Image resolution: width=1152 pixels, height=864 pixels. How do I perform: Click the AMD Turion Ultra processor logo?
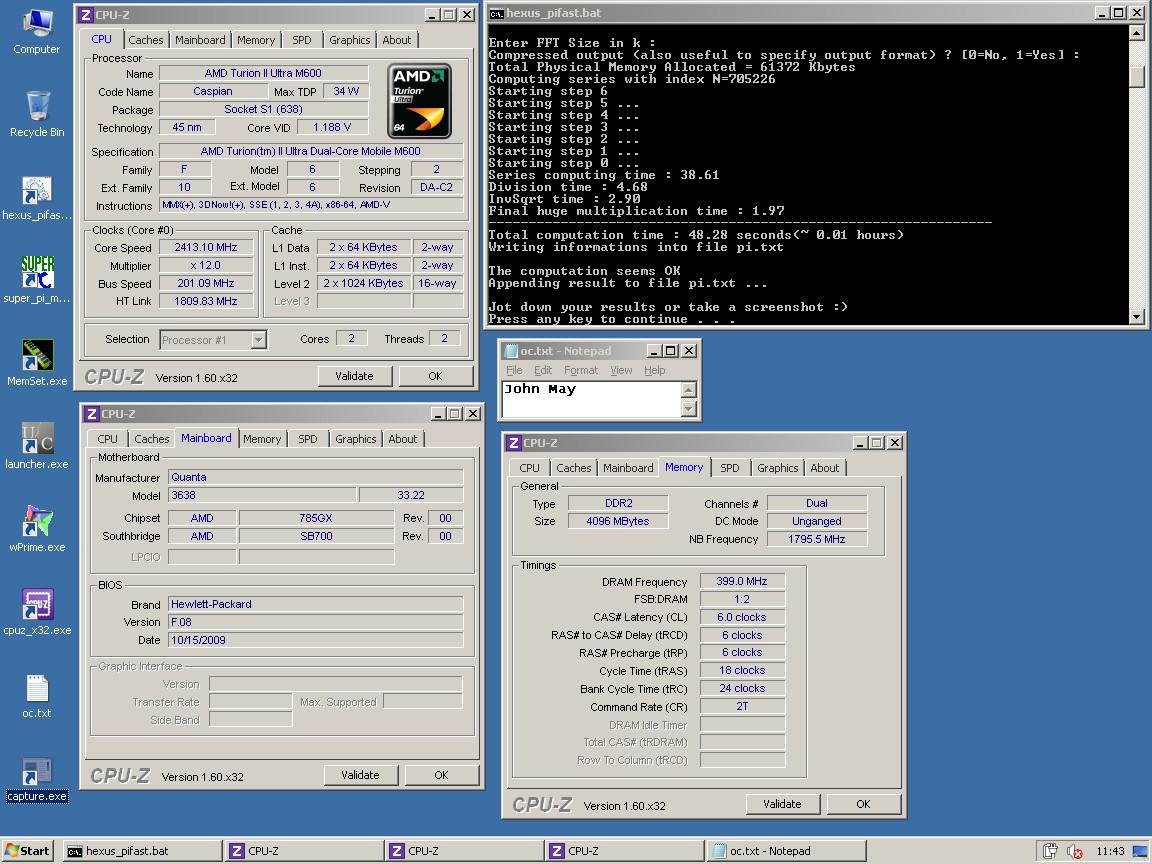420,101
